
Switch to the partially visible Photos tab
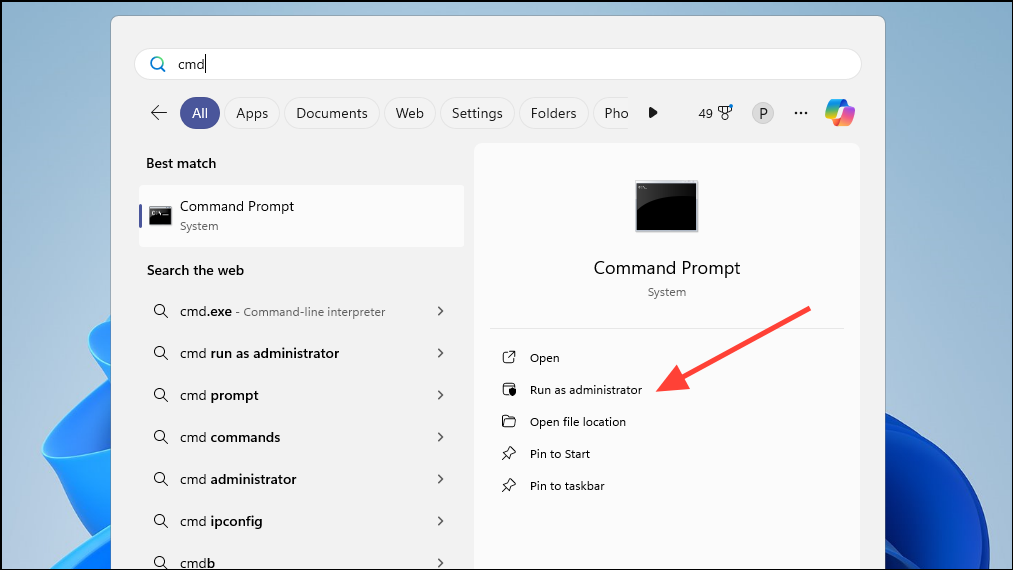pyautogui.click(x=612, y=113)
